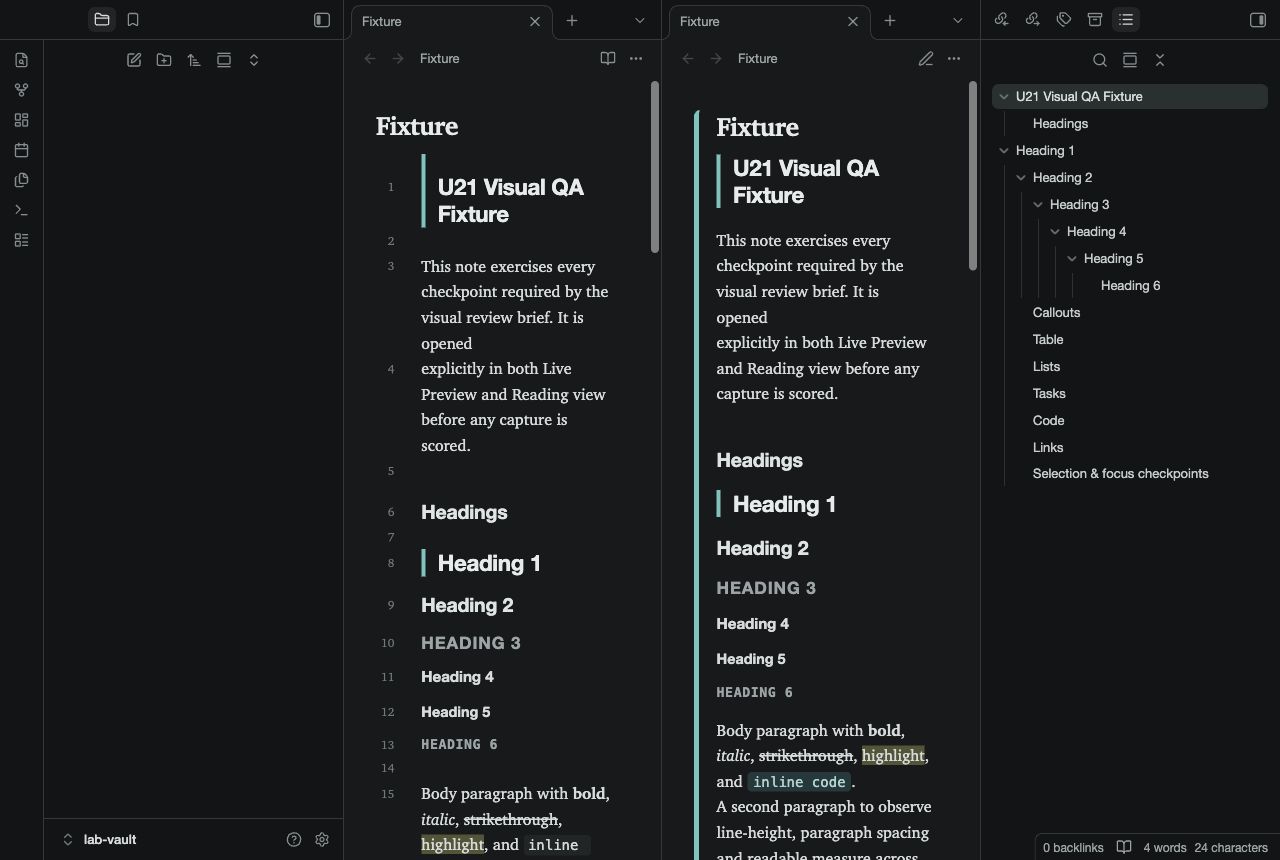Jump to Code in the outline
The image size is (1280, 860).
1048,421
